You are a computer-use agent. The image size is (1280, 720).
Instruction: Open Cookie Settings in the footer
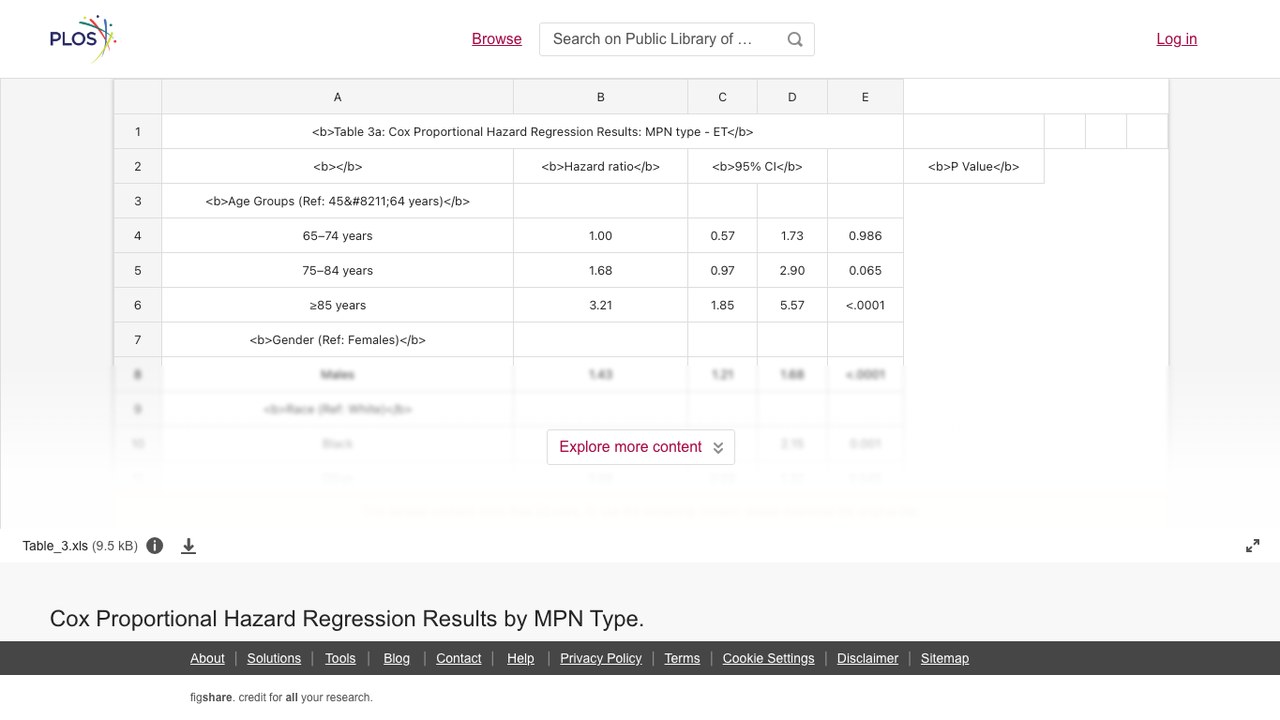tap(768, 658)
